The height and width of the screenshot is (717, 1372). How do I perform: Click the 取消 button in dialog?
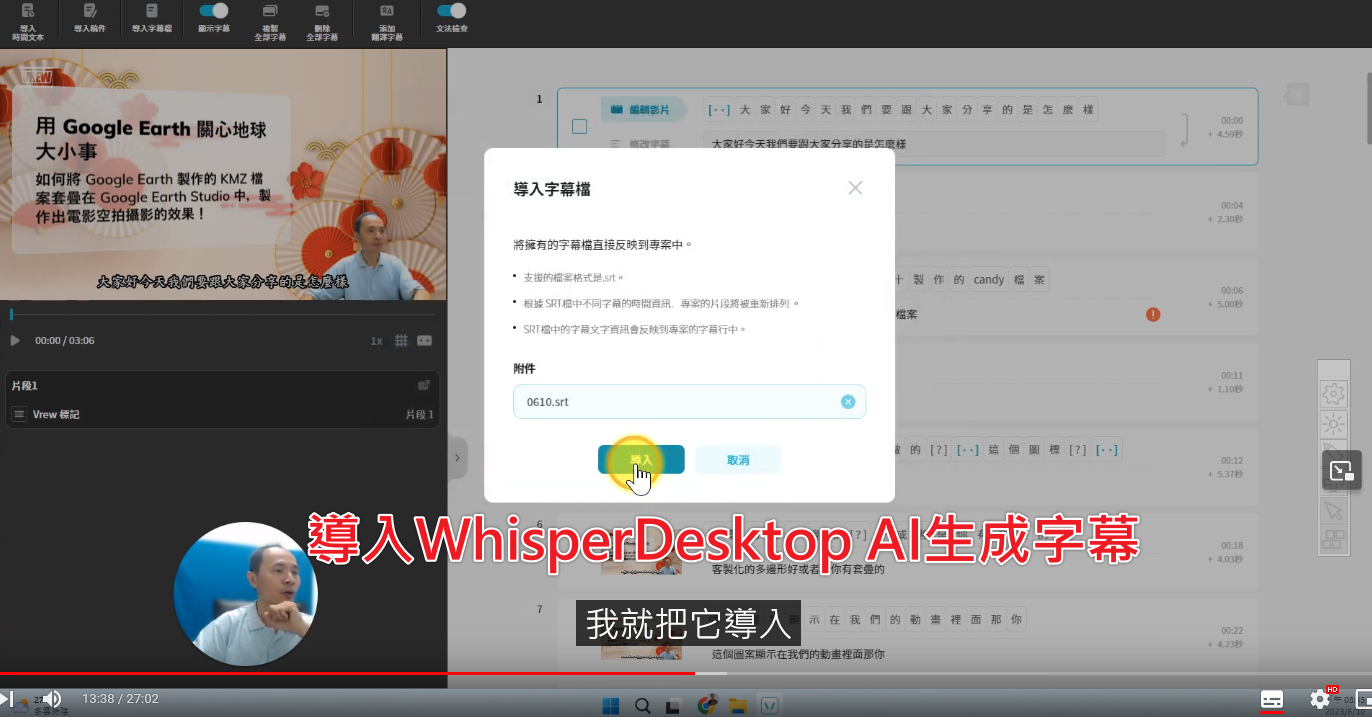click(x=738, y=459)
